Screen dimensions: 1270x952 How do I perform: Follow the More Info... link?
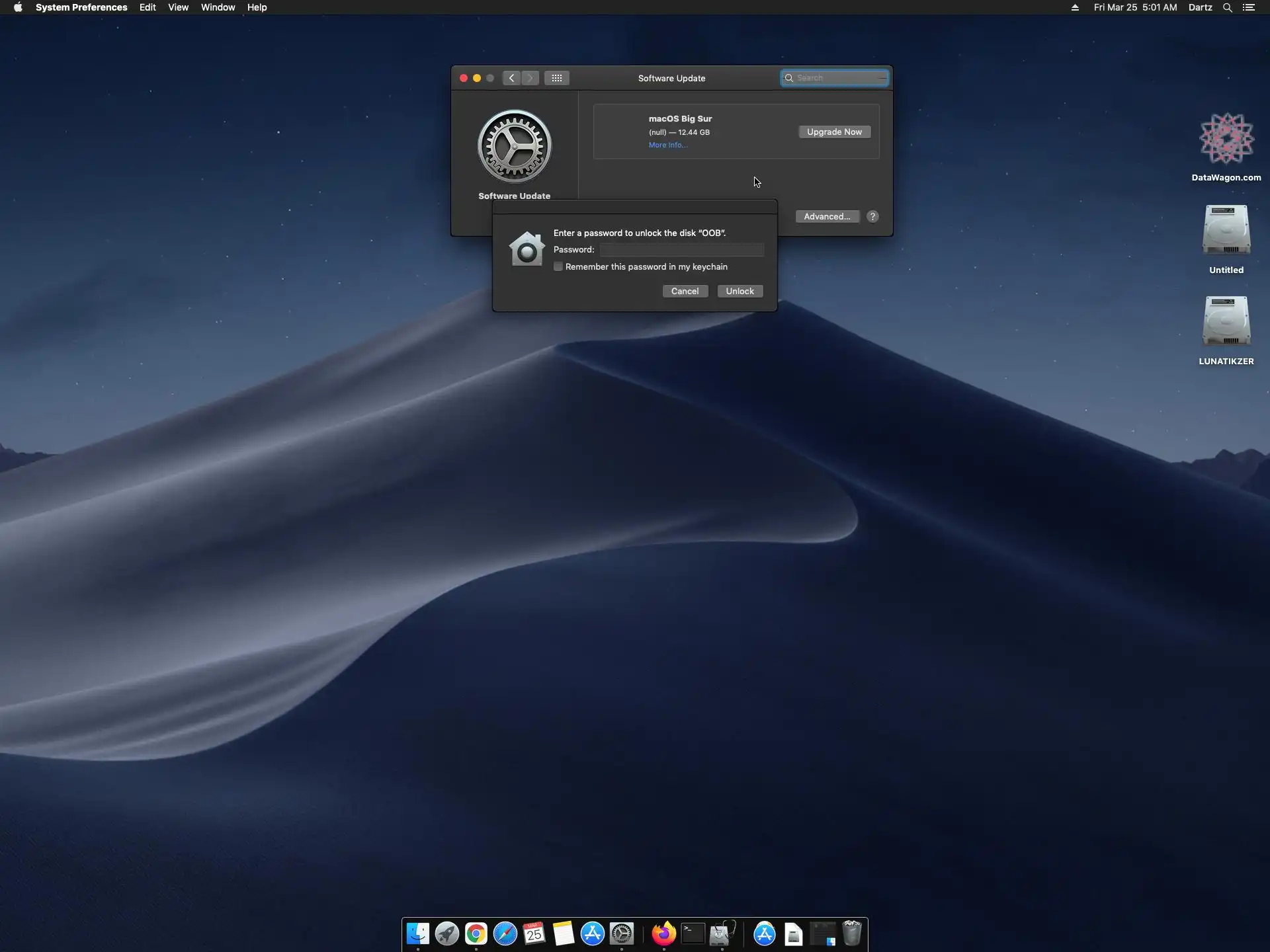(x=667, y=145)
